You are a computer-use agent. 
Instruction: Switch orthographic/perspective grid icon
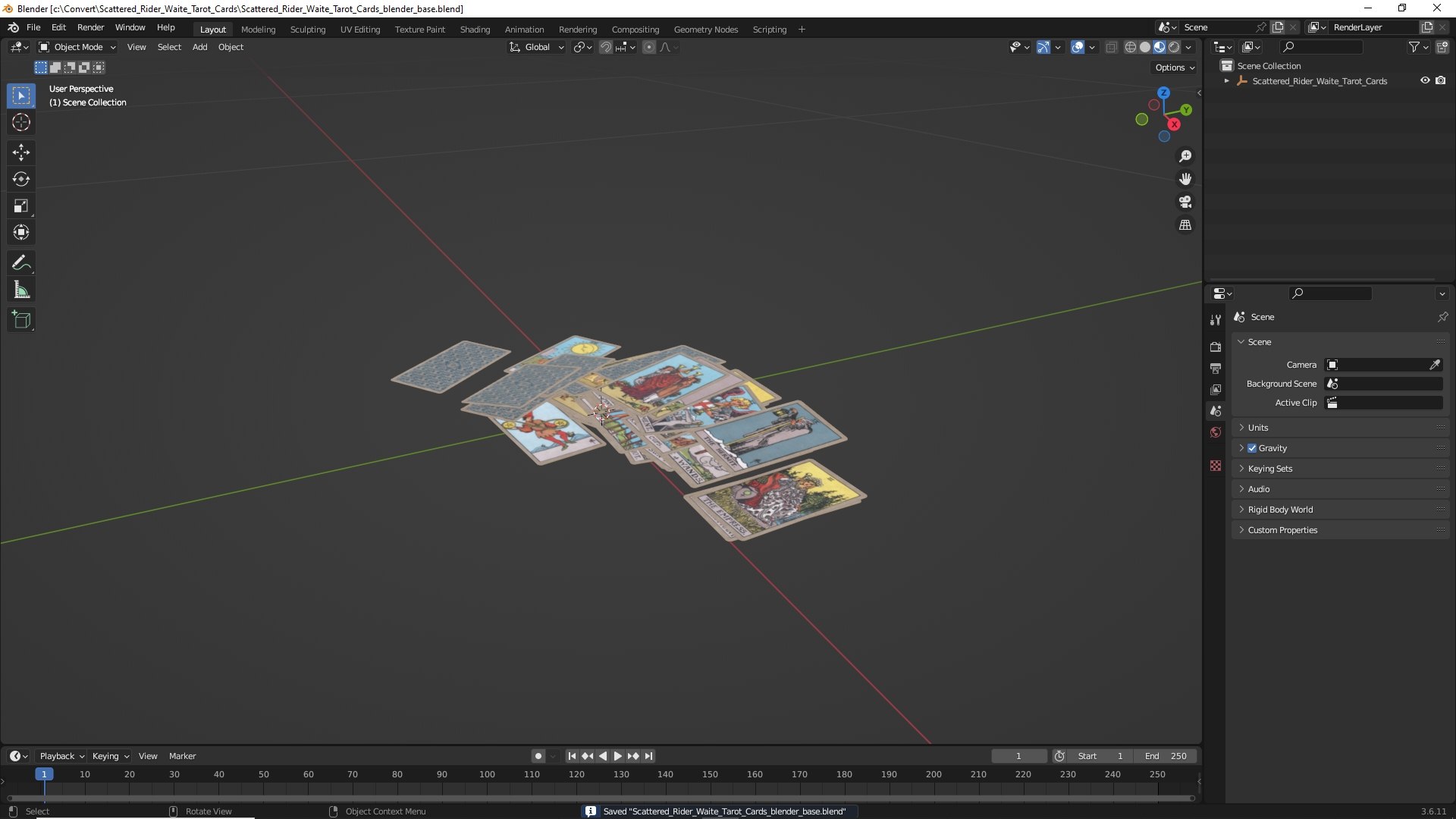1185,225
